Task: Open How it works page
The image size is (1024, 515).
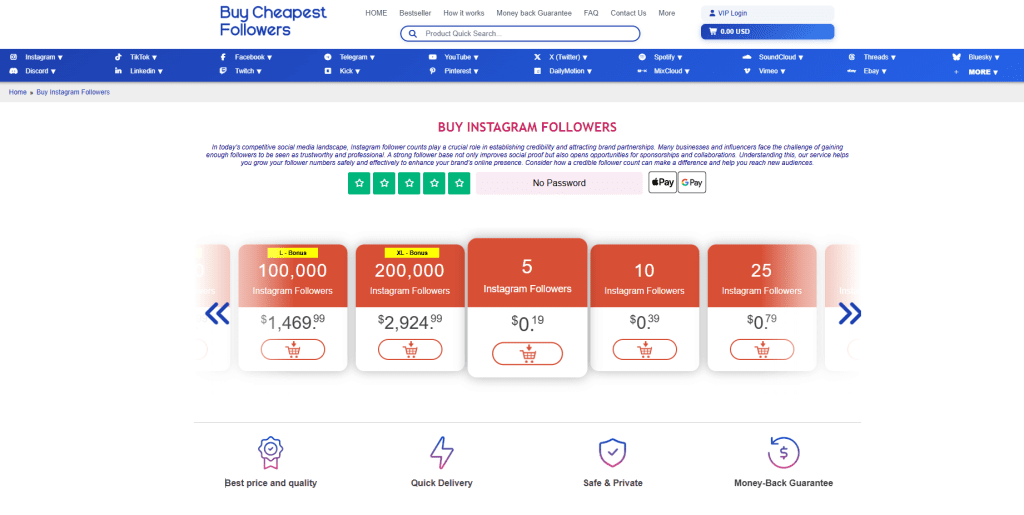Action: point(464,13)
